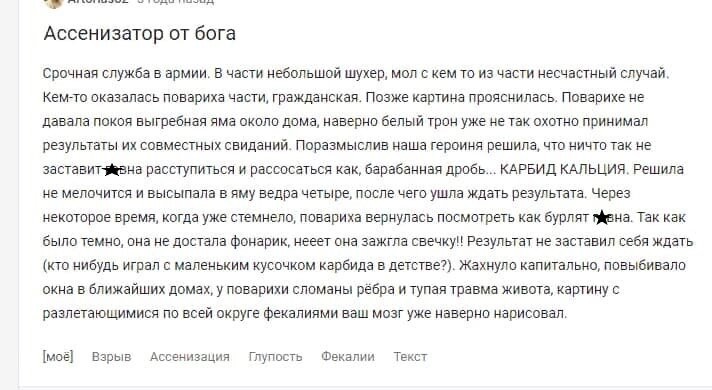Click the black star after "бурлят"
This screenshot has width=712, height=390.
(x=602, y=217)
